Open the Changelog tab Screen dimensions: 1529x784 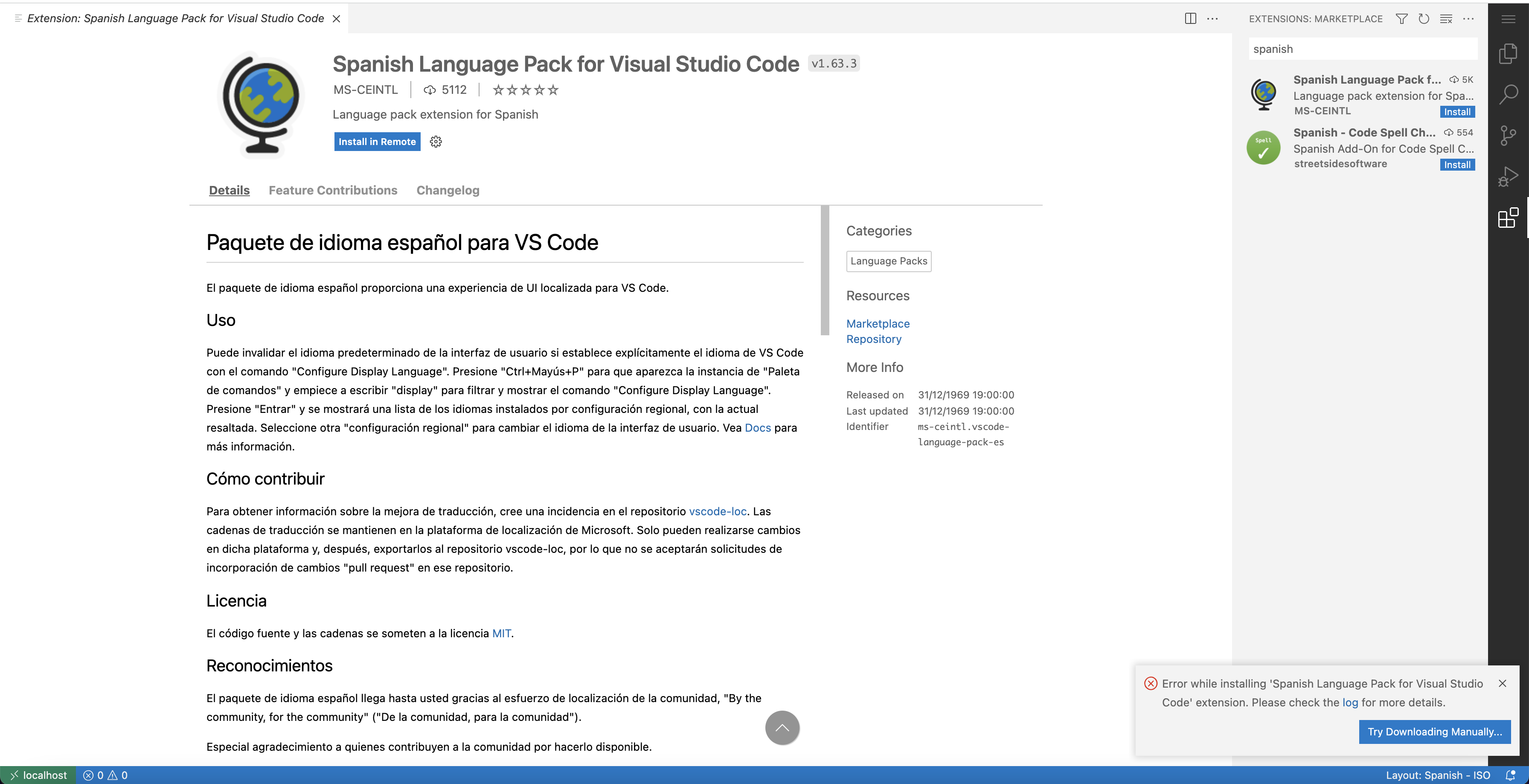pyautogui.click(x=448, y=191)
